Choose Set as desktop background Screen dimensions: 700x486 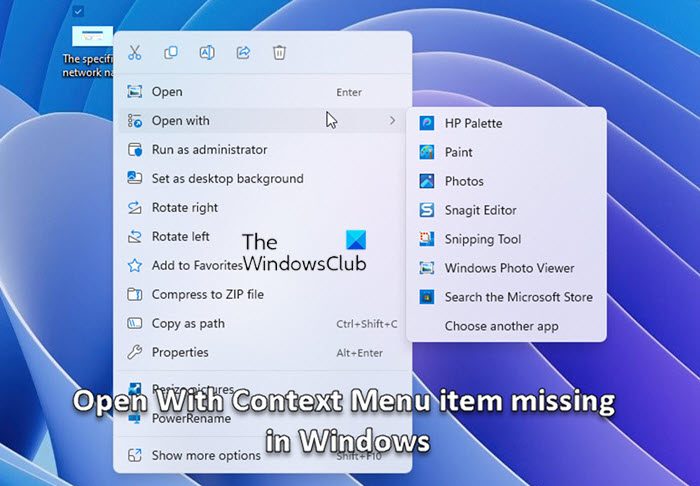coord(262,179)
